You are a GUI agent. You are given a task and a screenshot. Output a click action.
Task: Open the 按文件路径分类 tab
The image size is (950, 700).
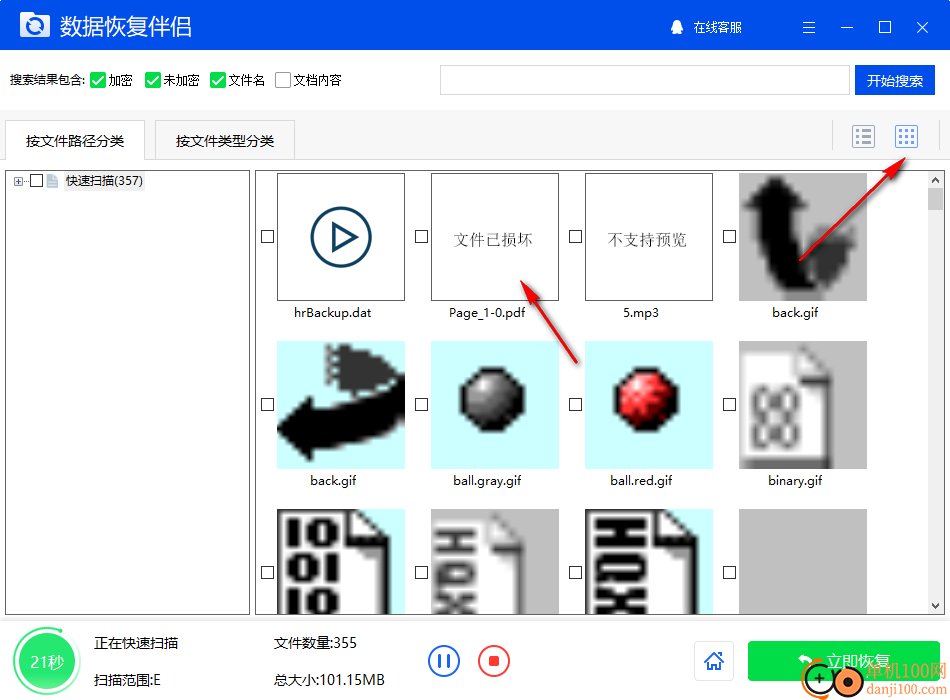click(x=75, y=141)
